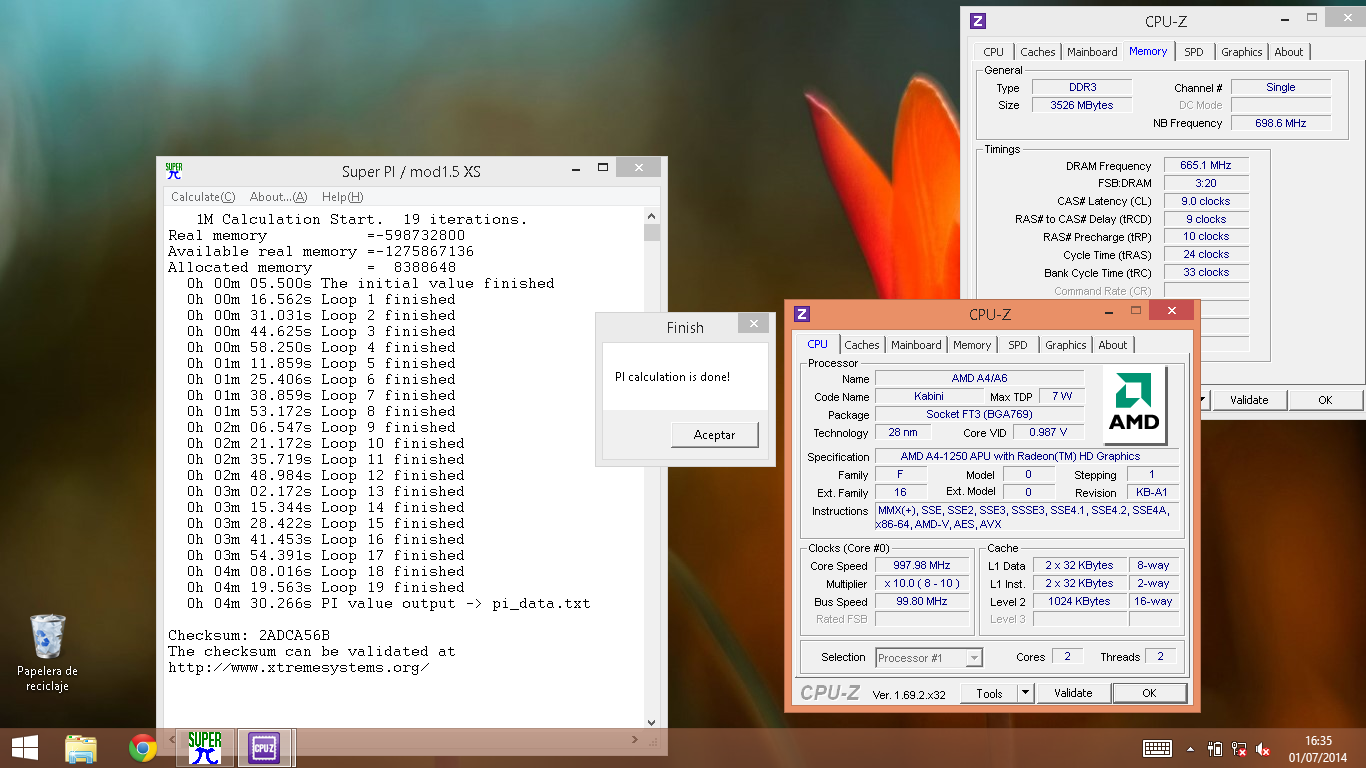Viewport: 1366px width, 768px height.
Task: Switch to the Super PI taskbar button
Action: (205, 748)
